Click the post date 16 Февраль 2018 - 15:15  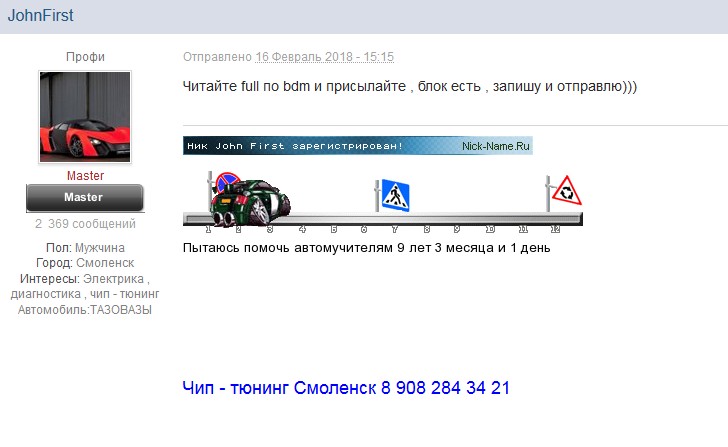(x=324, y=57)
